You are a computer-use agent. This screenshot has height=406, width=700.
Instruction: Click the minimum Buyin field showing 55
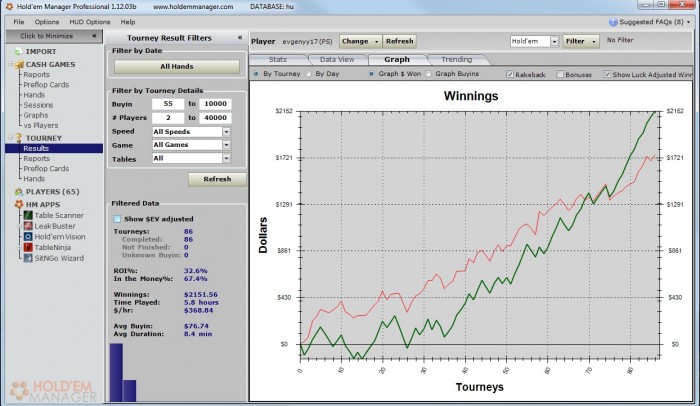coord(168,104)
